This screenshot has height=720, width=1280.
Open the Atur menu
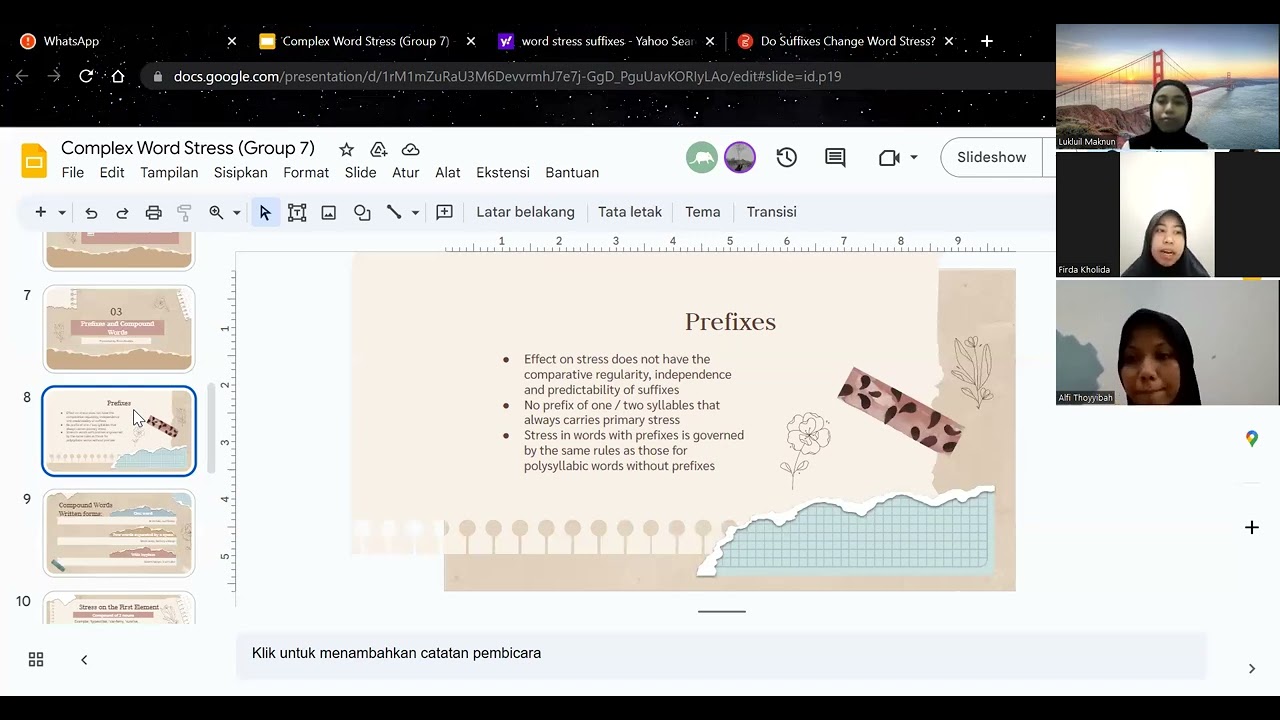(x=406, y=172)
